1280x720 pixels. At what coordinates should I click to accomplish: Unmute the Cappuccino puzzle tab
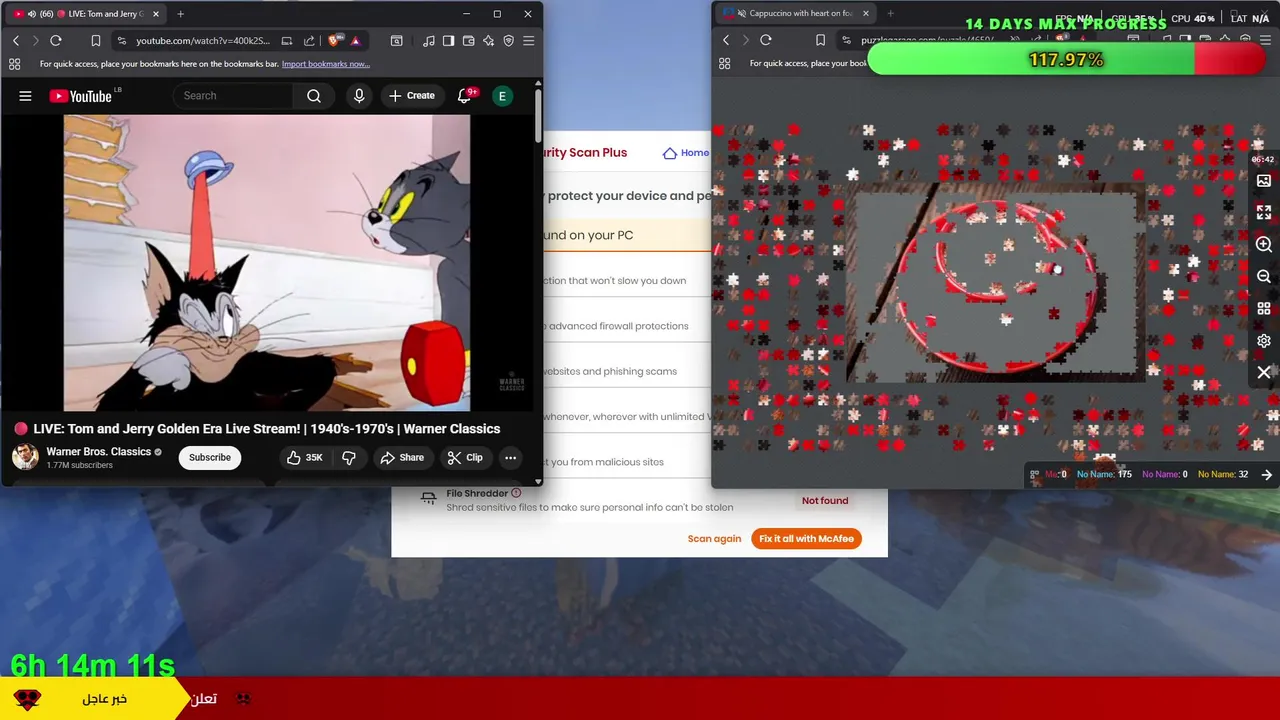click(x=742, y=14)
